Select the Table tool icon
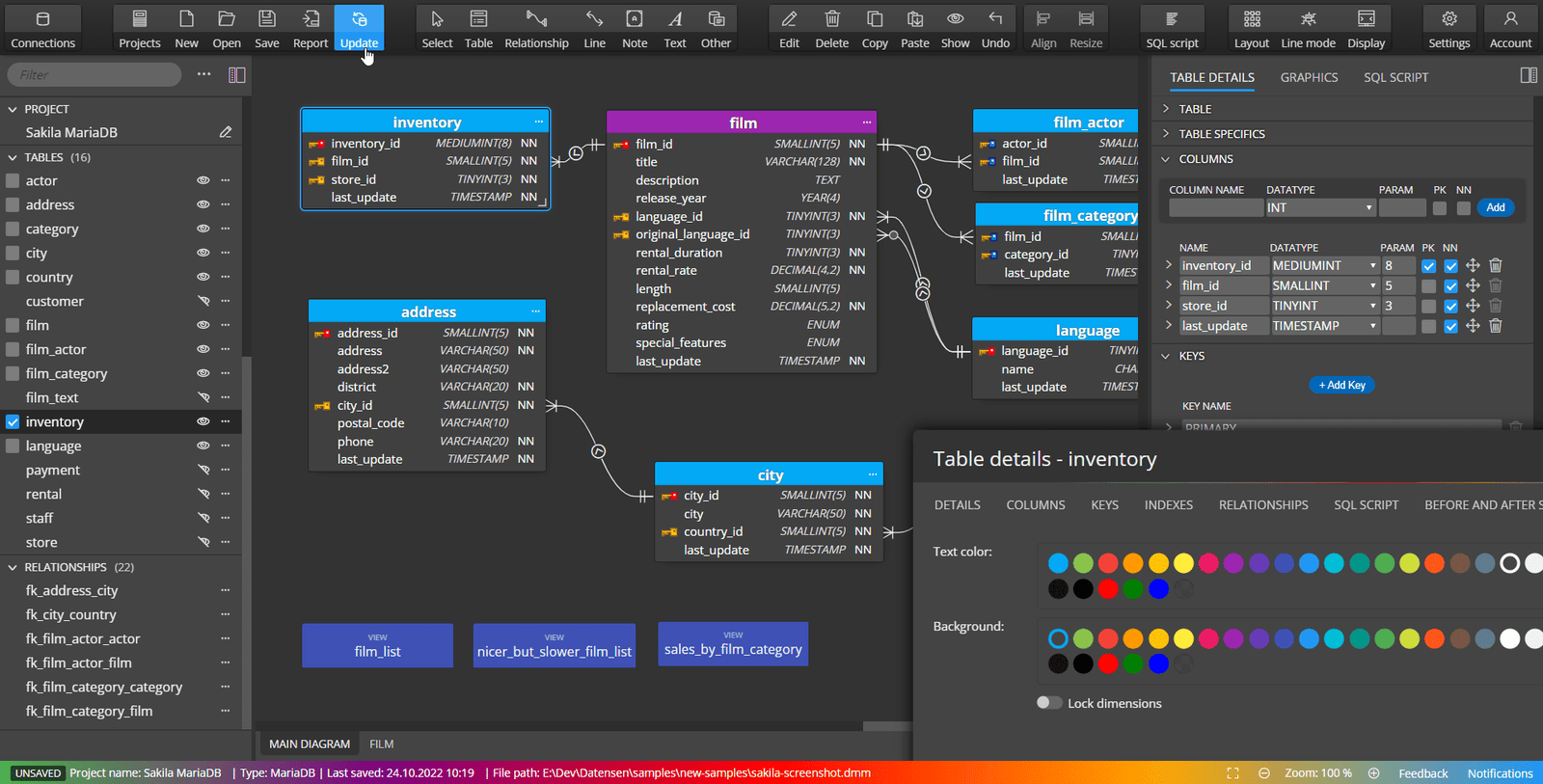The height and width of the screenshot is (784, 1543). coord(478,28)
